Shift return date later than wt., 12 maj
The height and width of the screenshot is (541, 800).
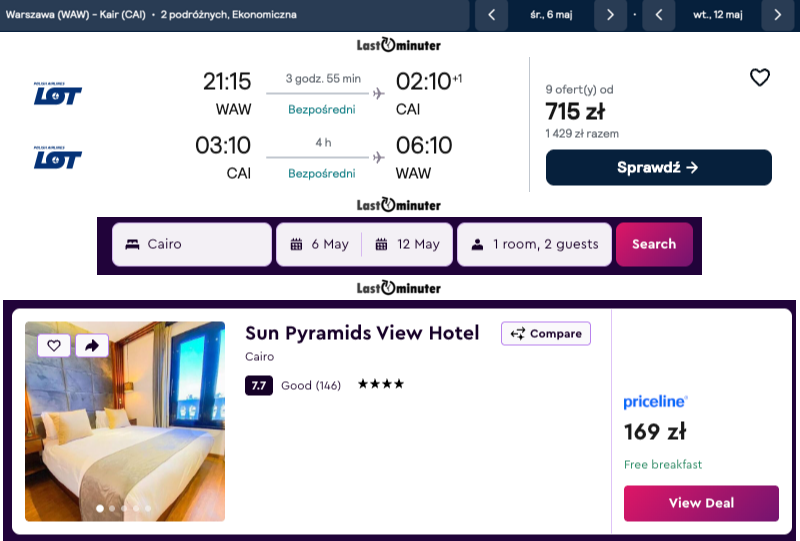tap(777, 15)
